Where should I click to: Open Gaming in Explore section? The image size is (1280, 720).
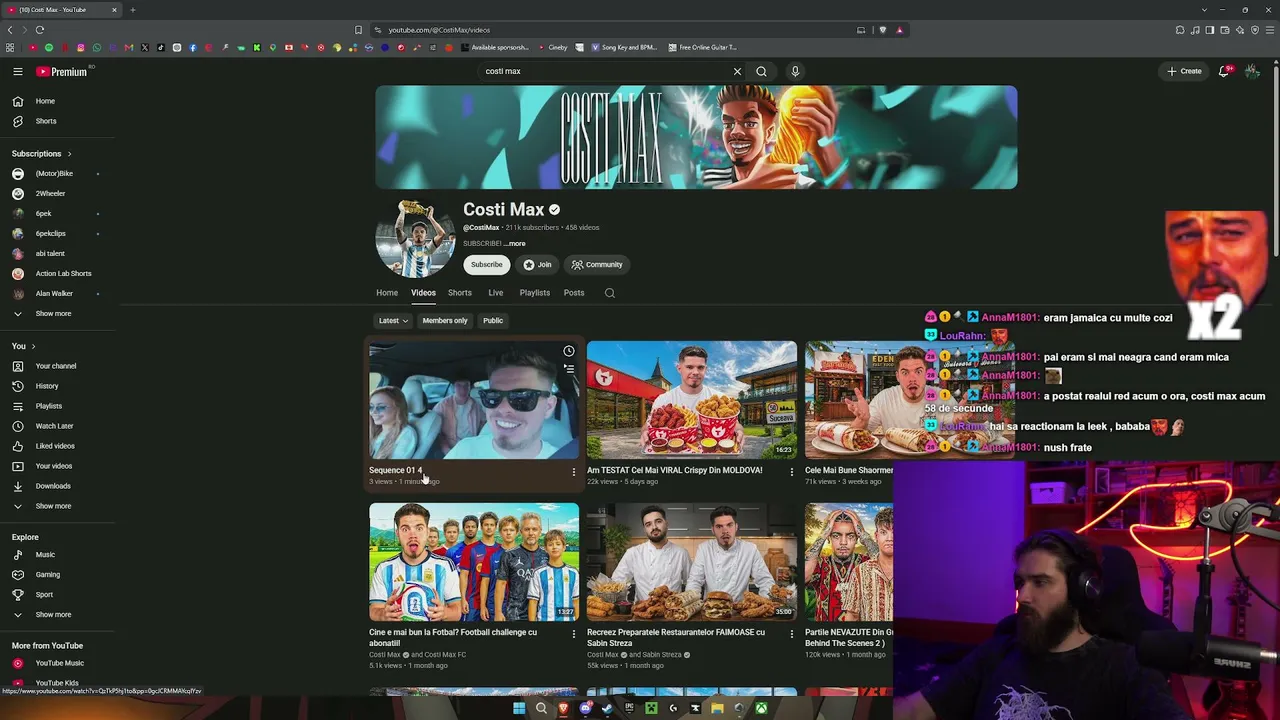[x=48, y=575]
